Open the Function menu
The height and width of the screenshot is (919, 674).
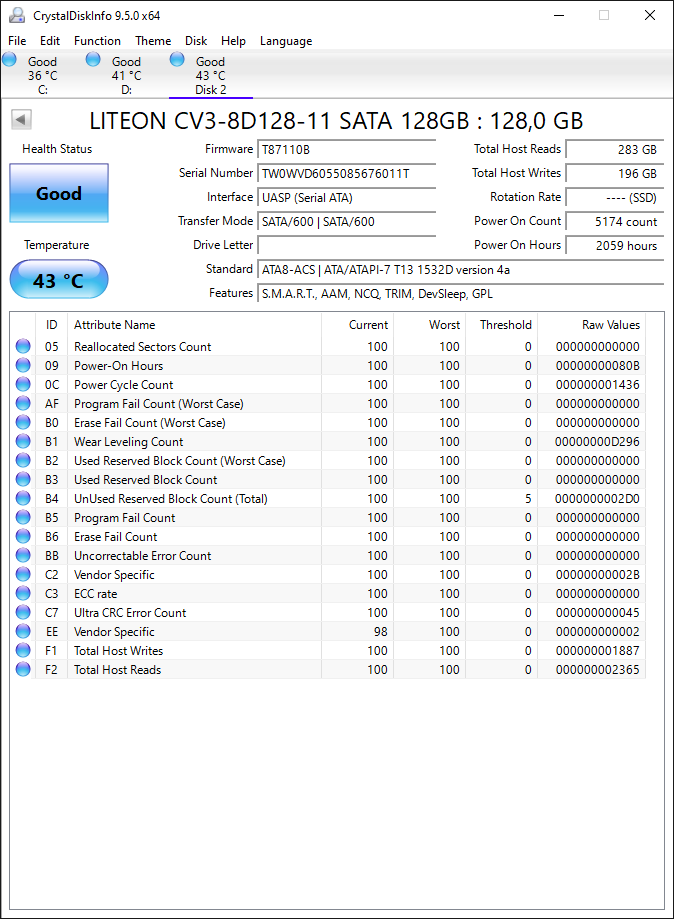(97, 41)
